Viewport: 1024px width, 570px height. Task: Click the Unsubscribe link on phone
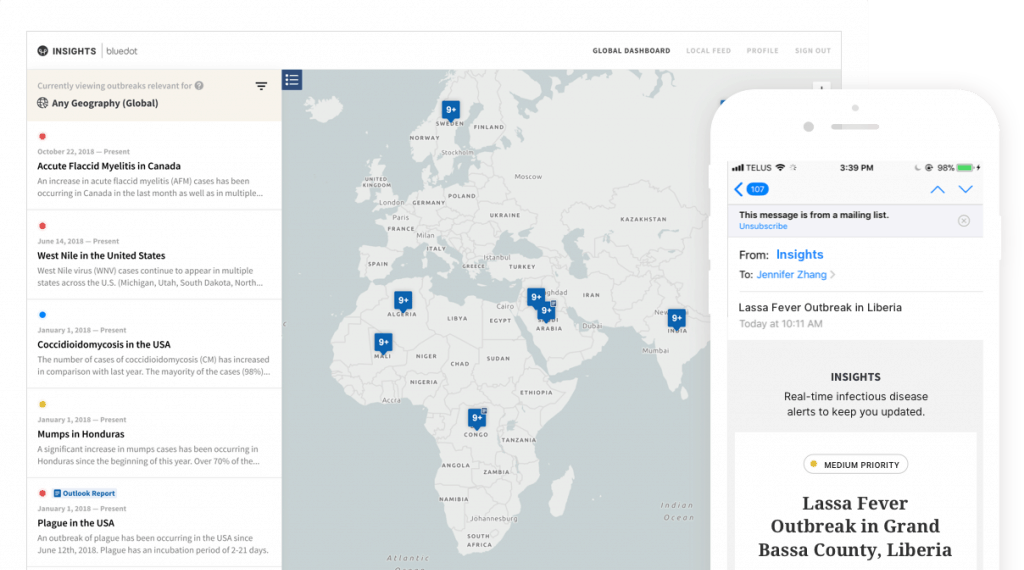763,227
